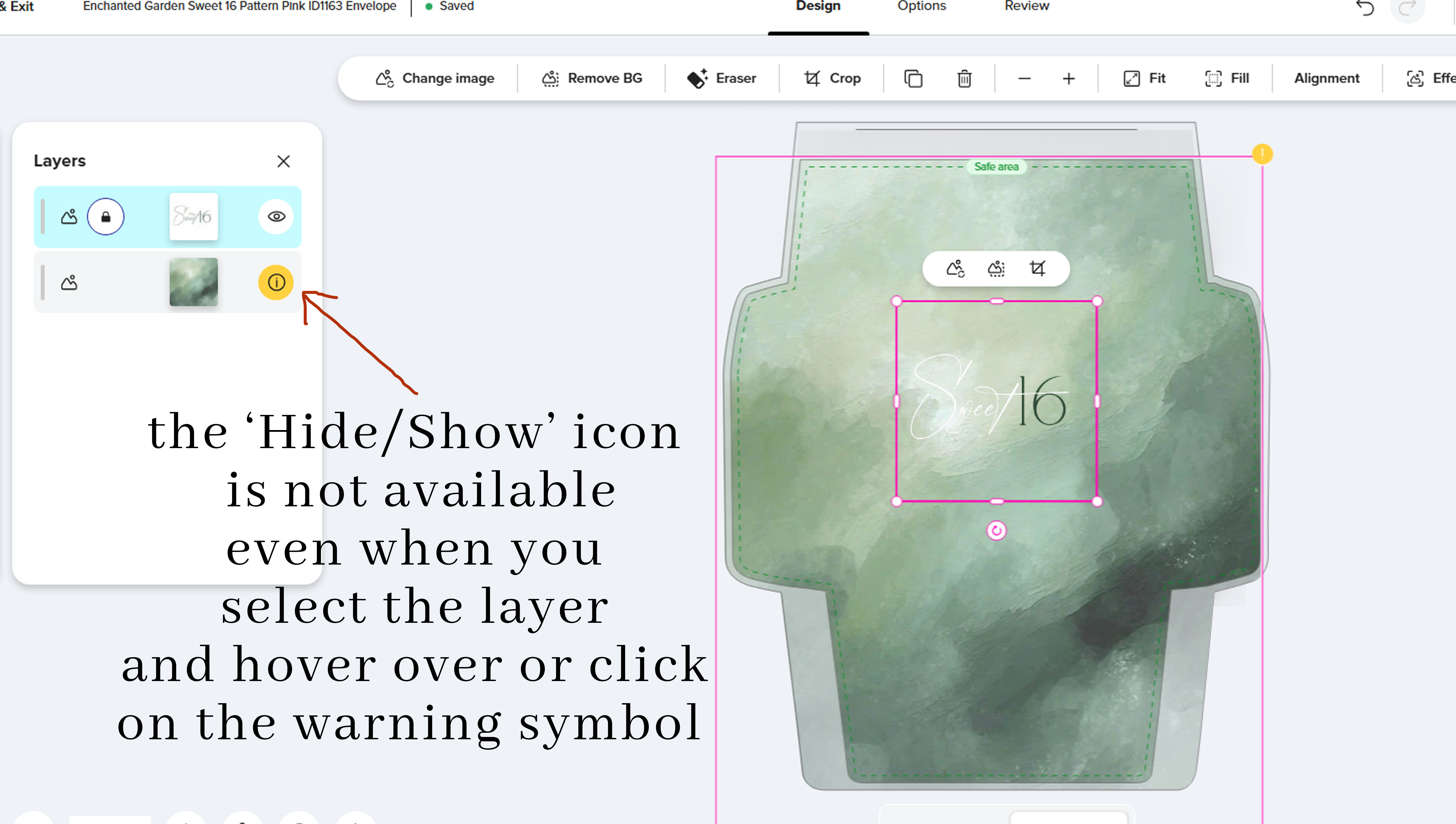Click the pink rotate handle below selection
Viewport: 1456px width, 824px height.
(x=996, y=531)
